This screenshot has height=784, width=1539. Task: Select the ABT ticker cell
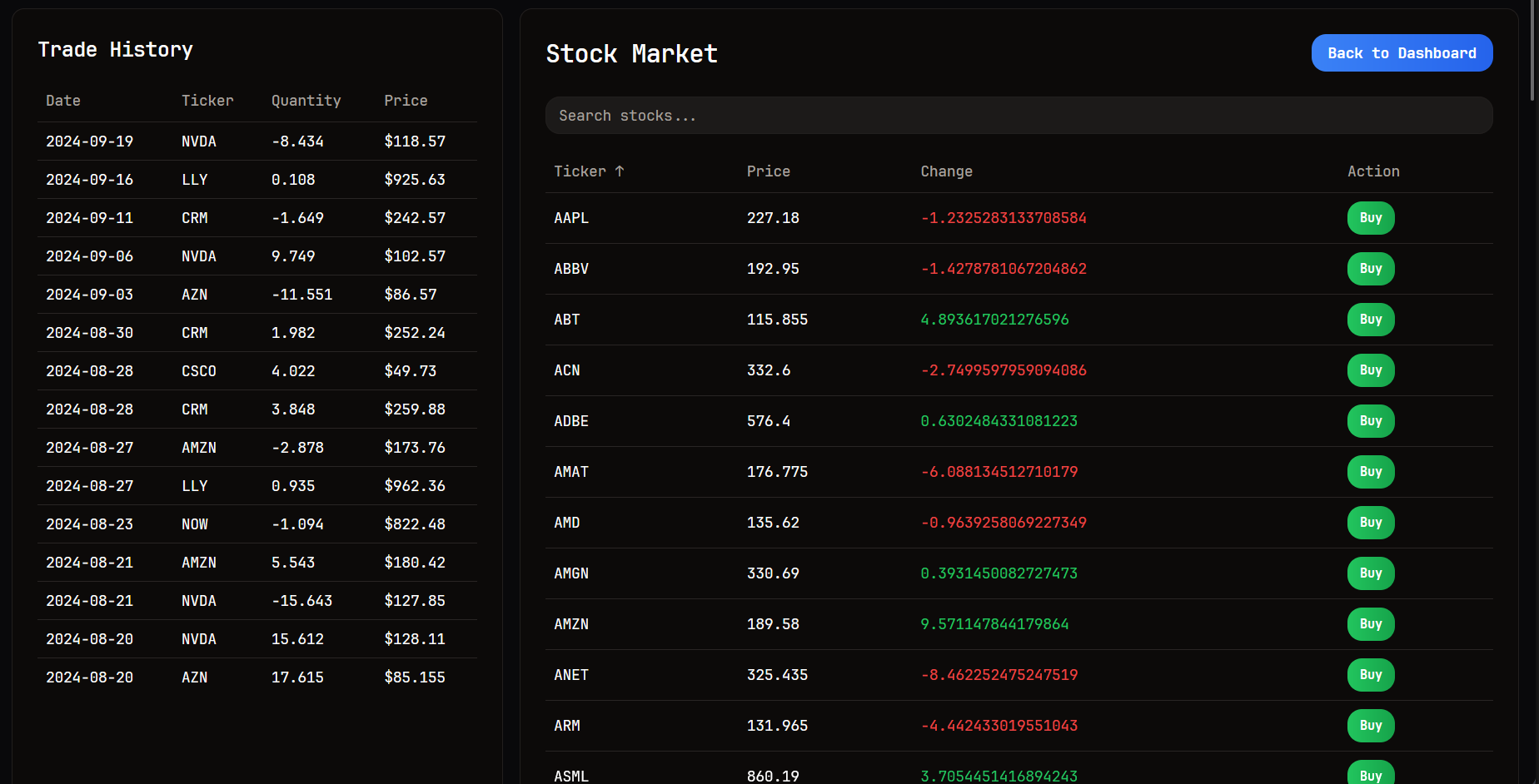tap(567, 320)
